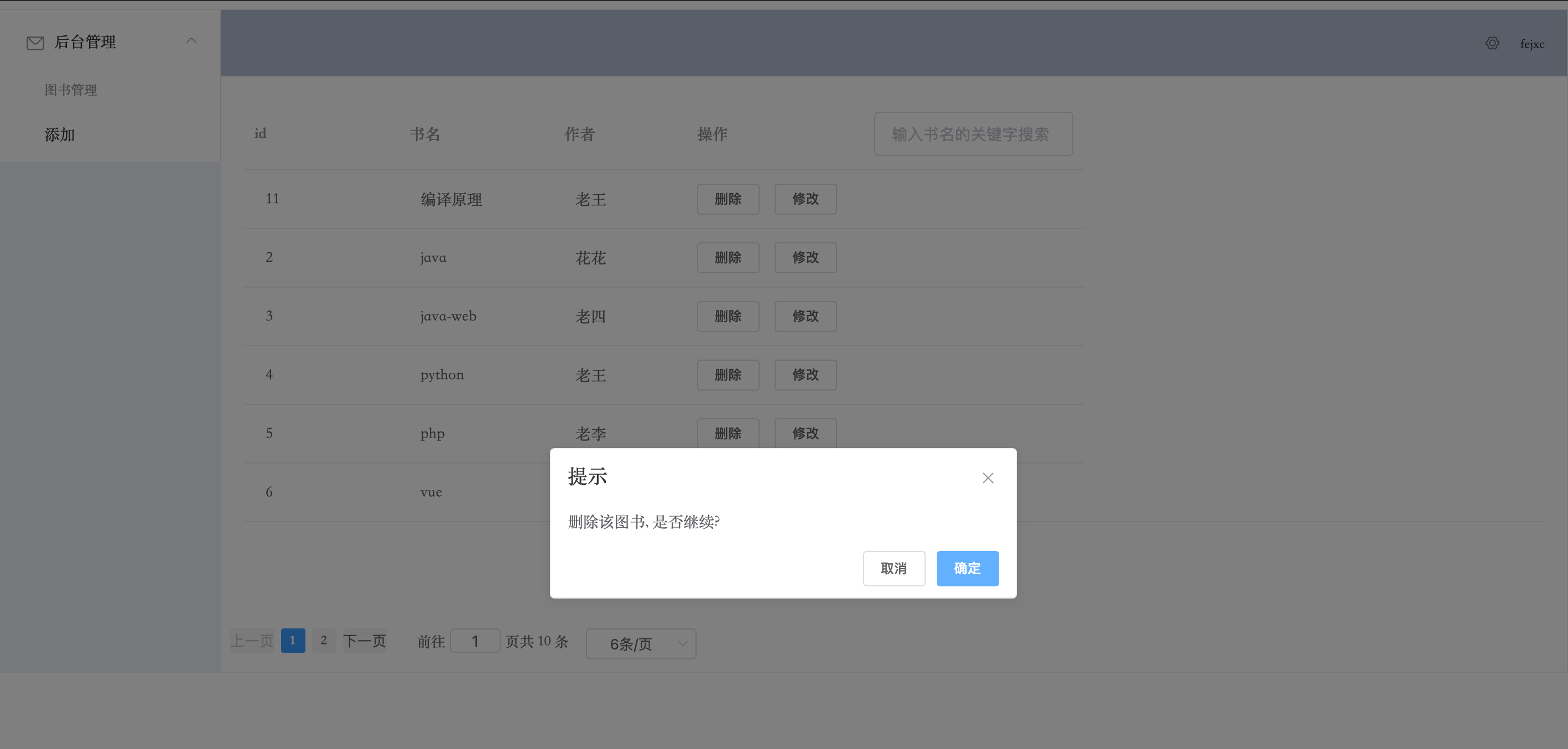This screenshot has width=1568, height=749.
Task: Open the 6条/页 page size dropdown
Action: (x=640, y=644)
